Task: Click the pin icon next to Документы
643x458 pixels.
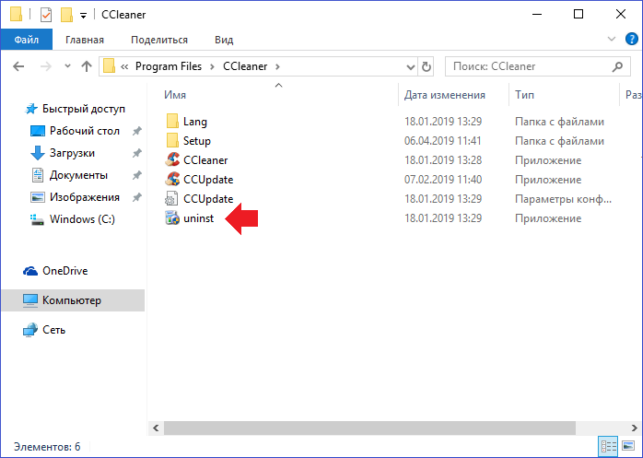Action: pyautogui.click(x=137, y=175)
